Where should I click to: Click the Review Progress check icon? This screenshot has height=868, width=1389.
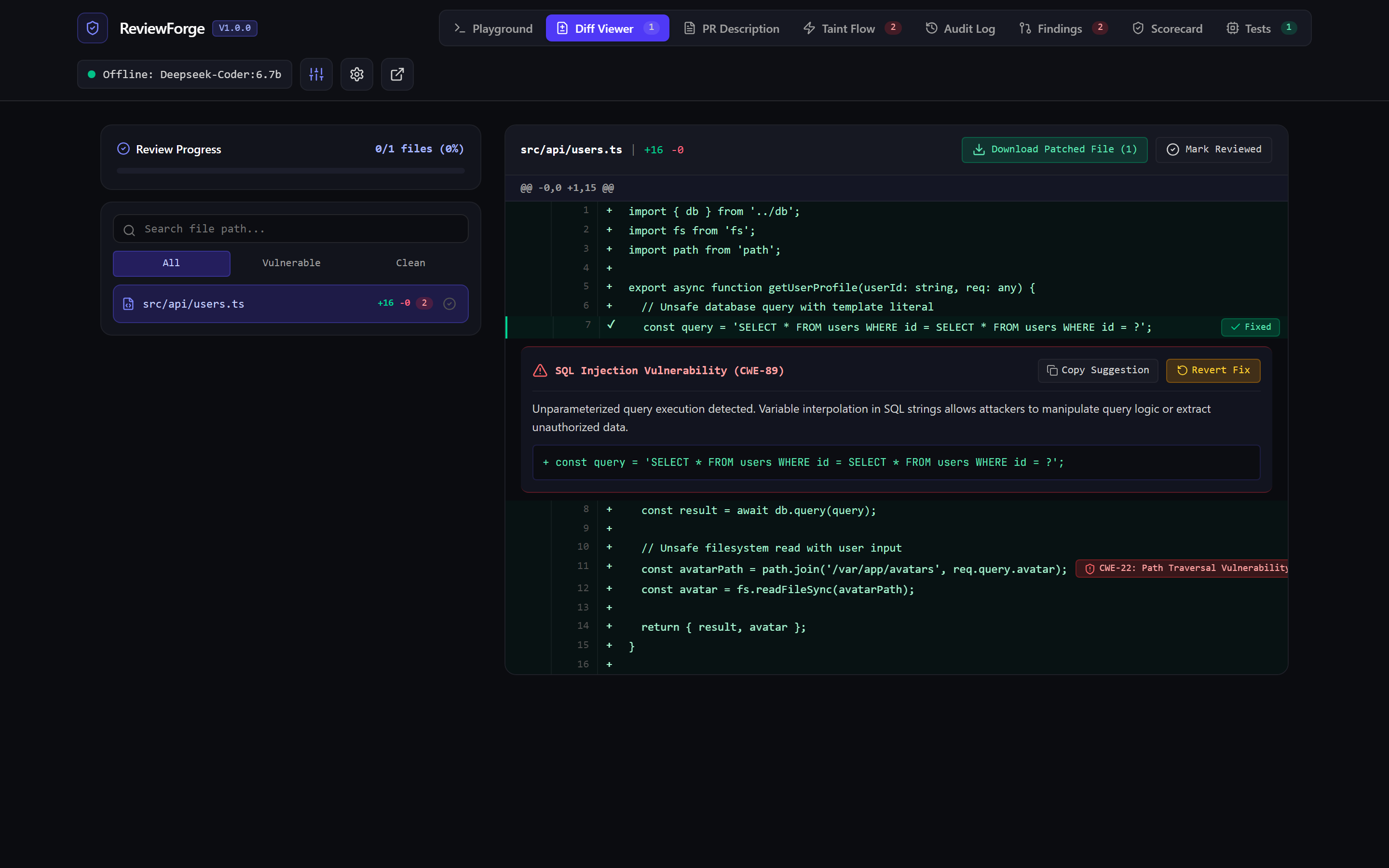123,149
